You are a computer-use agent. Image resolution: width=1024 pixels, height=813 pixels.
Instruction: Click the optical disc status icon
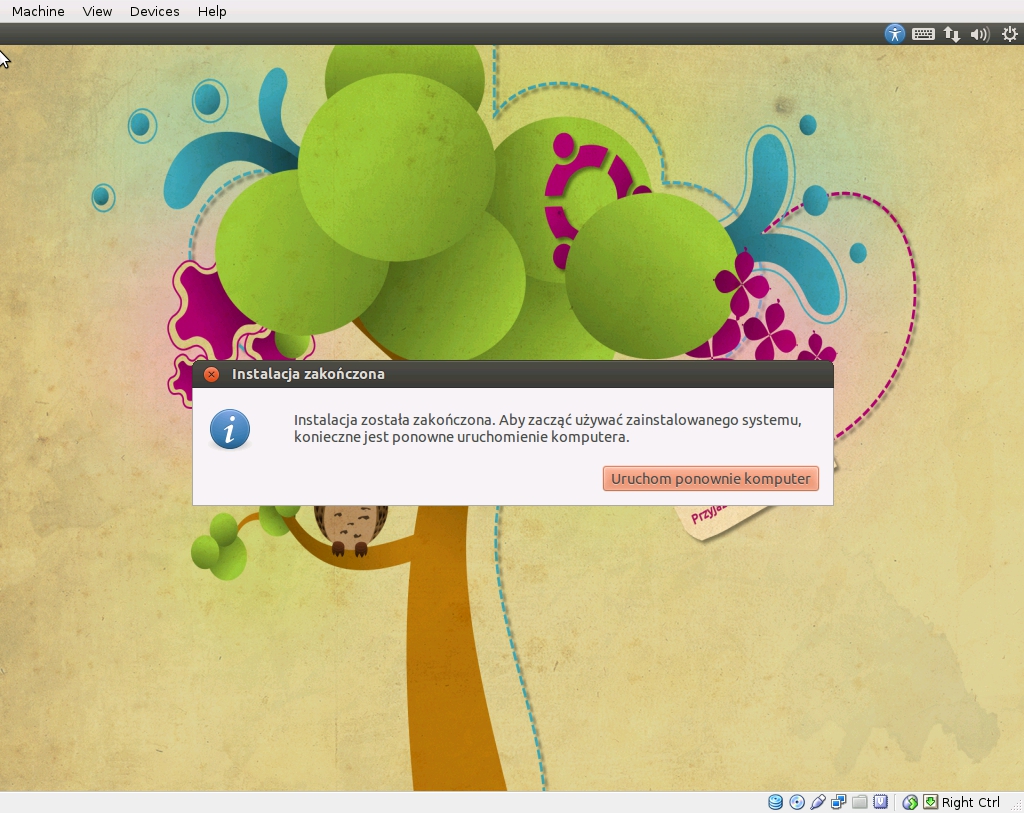pyautogui.click(x=797, y=802)
